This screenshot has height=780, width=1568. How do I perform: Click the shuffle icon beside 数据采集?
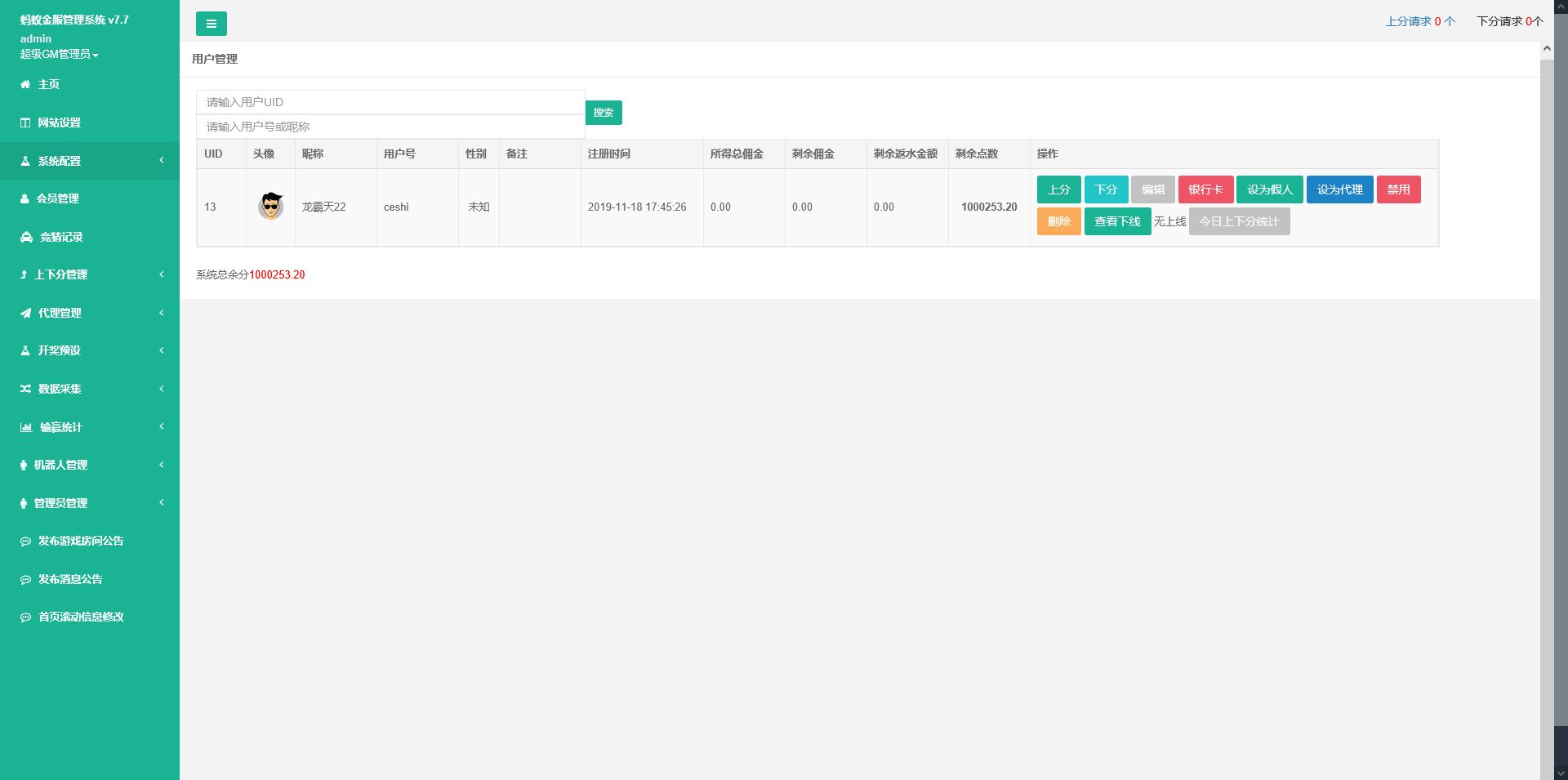(x=25, y=390)
